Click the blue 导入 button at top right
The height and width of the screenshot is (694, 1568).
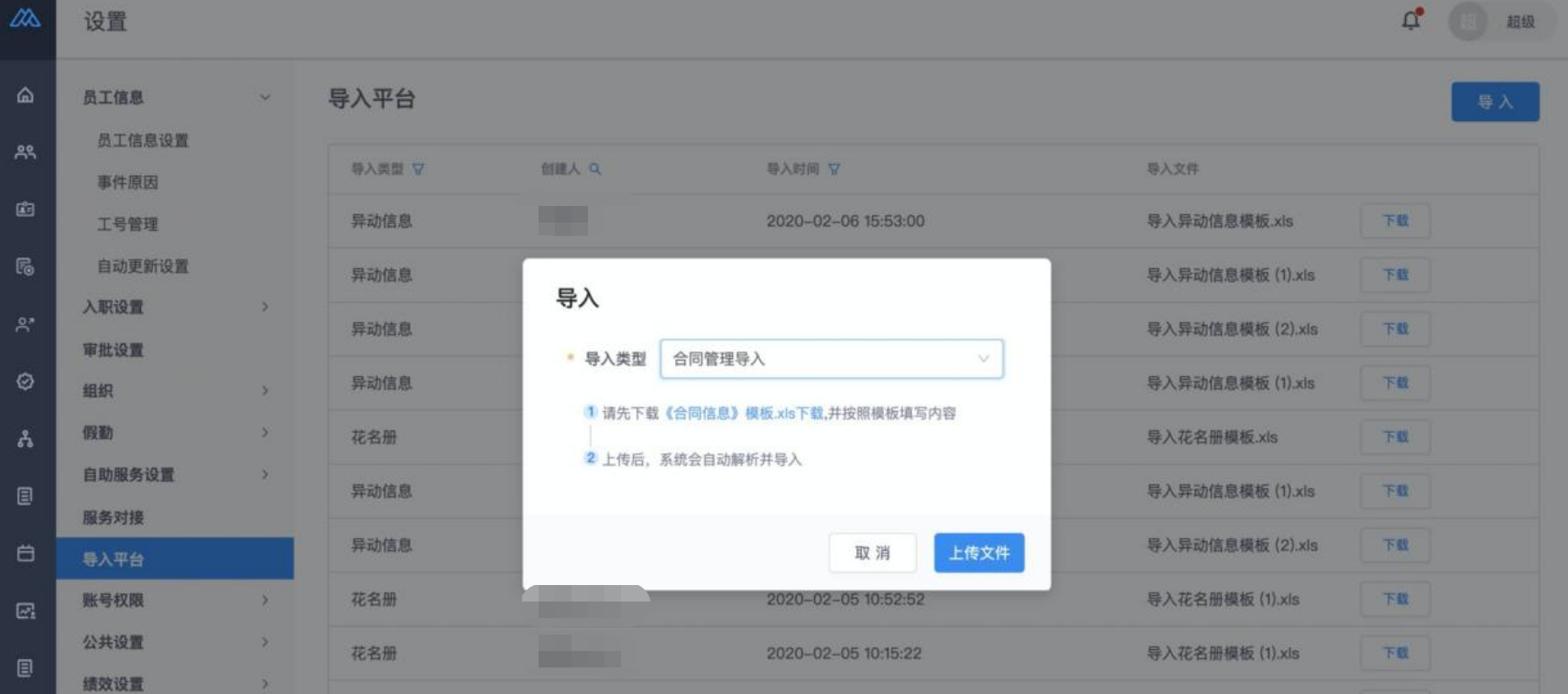point(1495,102)
